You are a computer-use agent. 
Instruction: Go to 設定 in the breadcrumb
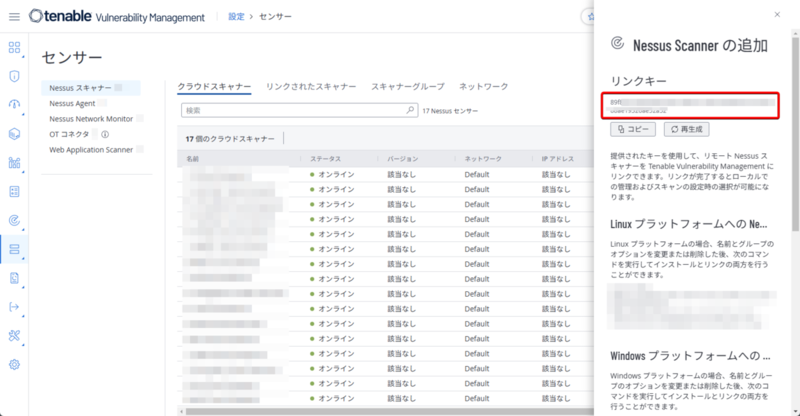point(236,17)
